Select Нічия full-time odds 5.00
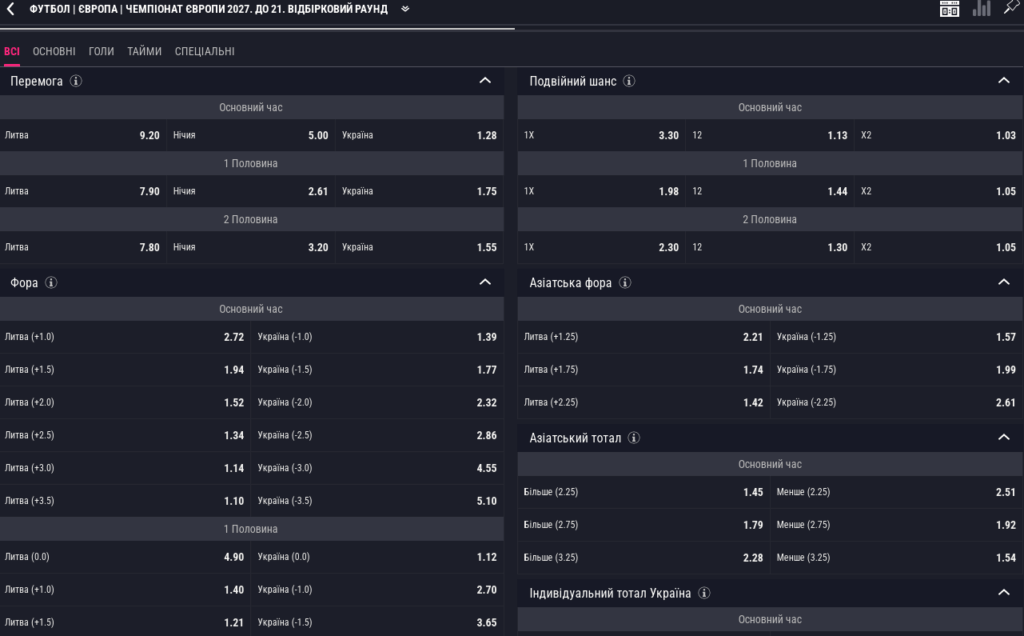Viewport: 1024px width, 636px height. [x=250, y=135]
